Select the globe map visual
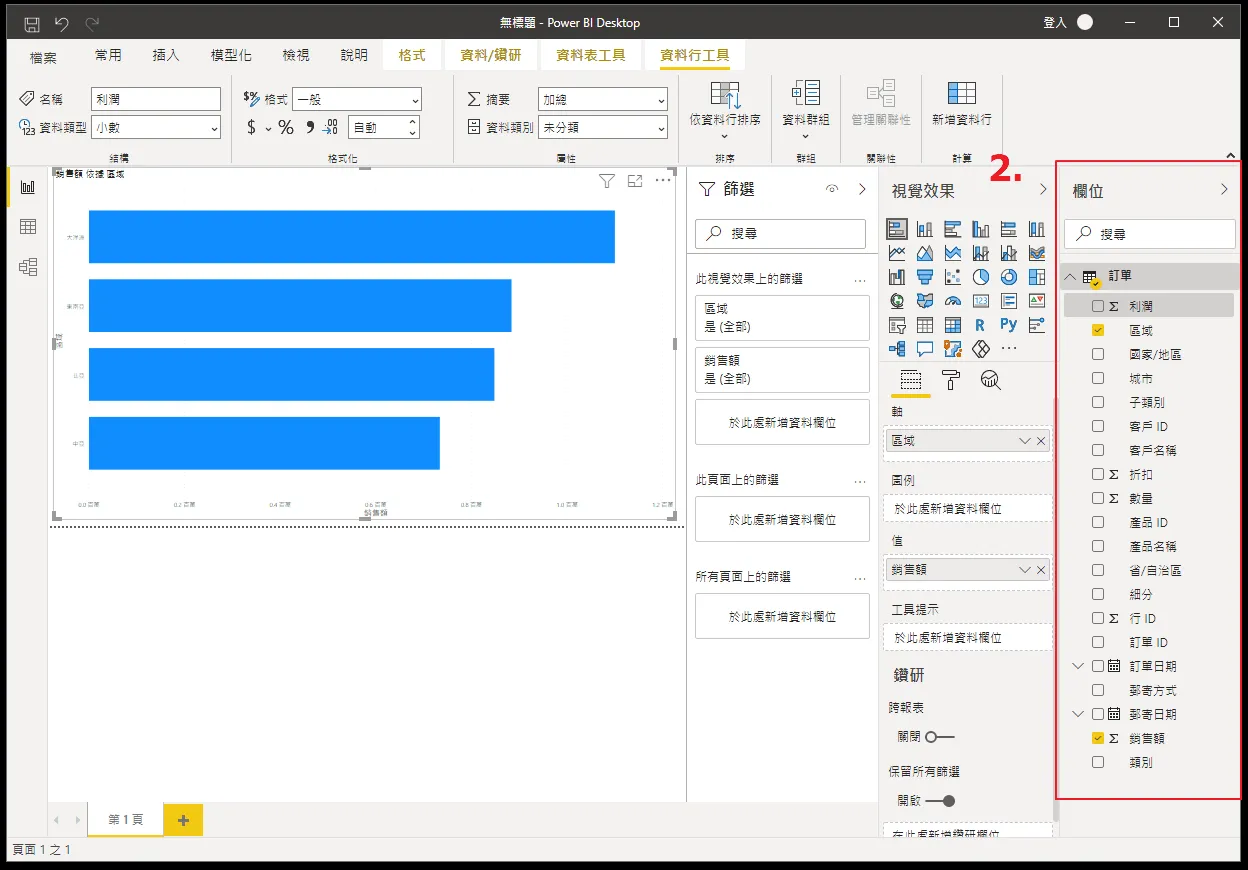Viewport: 1248px width, 870px height. pos(897,300)
